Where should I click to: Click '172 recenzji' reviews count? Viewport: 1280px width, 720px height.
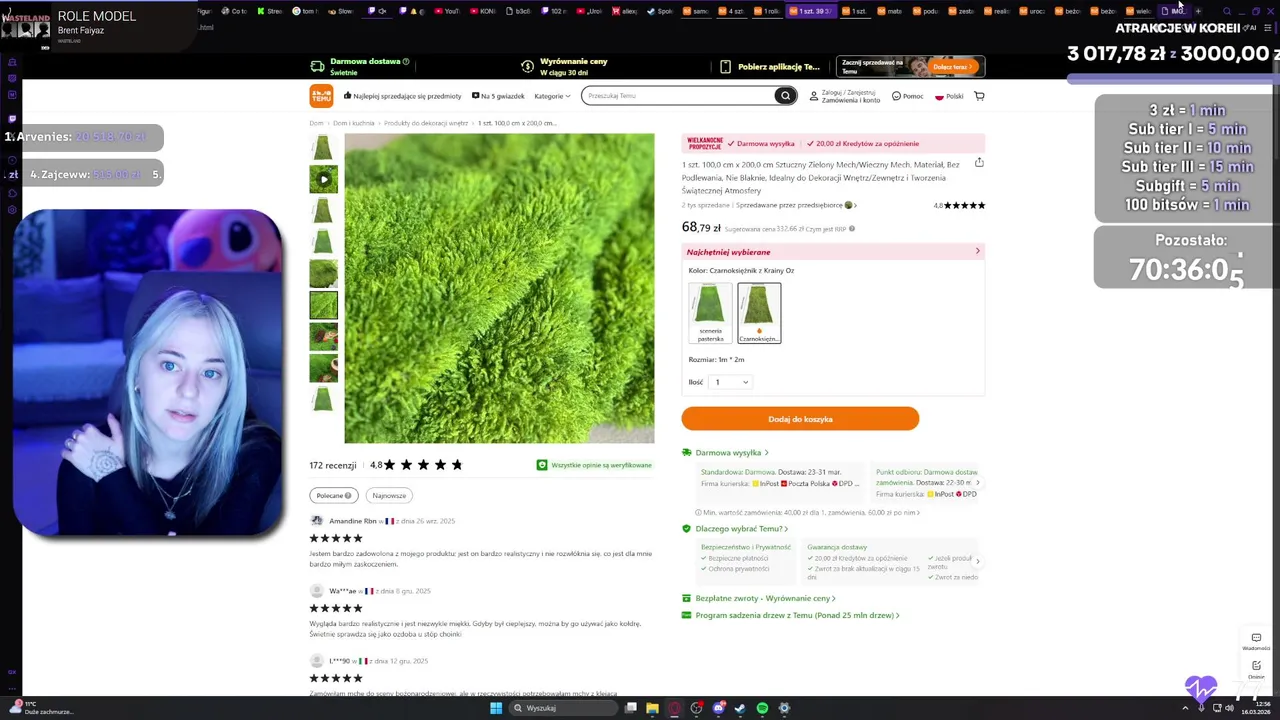333,465
